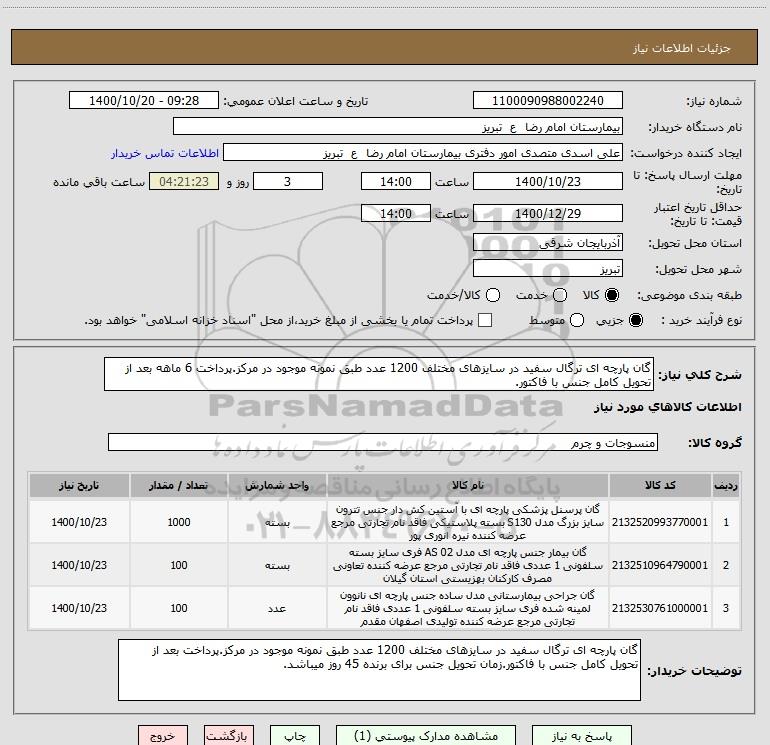Click need date 1400/10/23 in row 1
Viewport: 770px width, 745px height.
point(79,522)
